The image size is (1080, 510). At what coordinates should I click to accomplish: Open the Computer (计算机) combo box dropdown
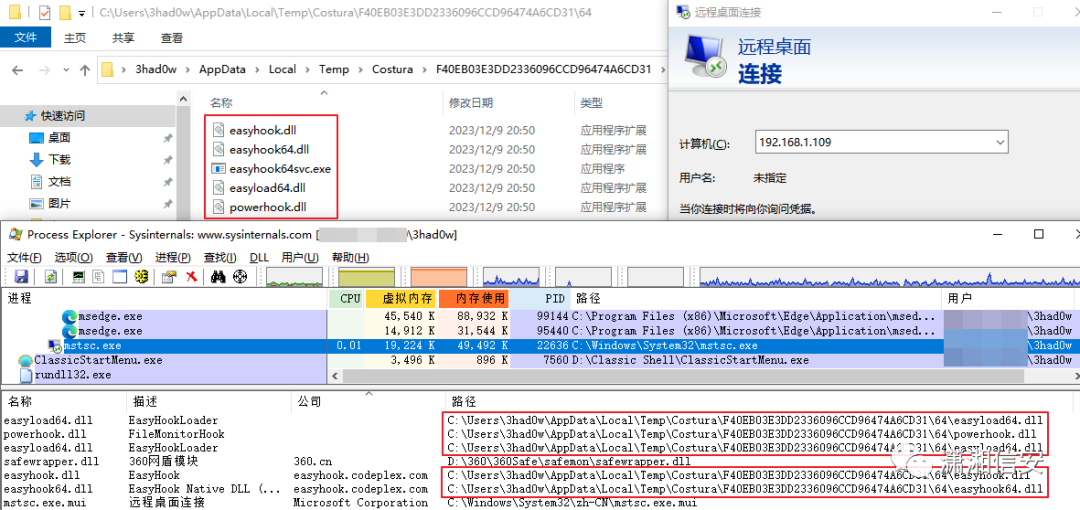click(x=1001, y=143)
